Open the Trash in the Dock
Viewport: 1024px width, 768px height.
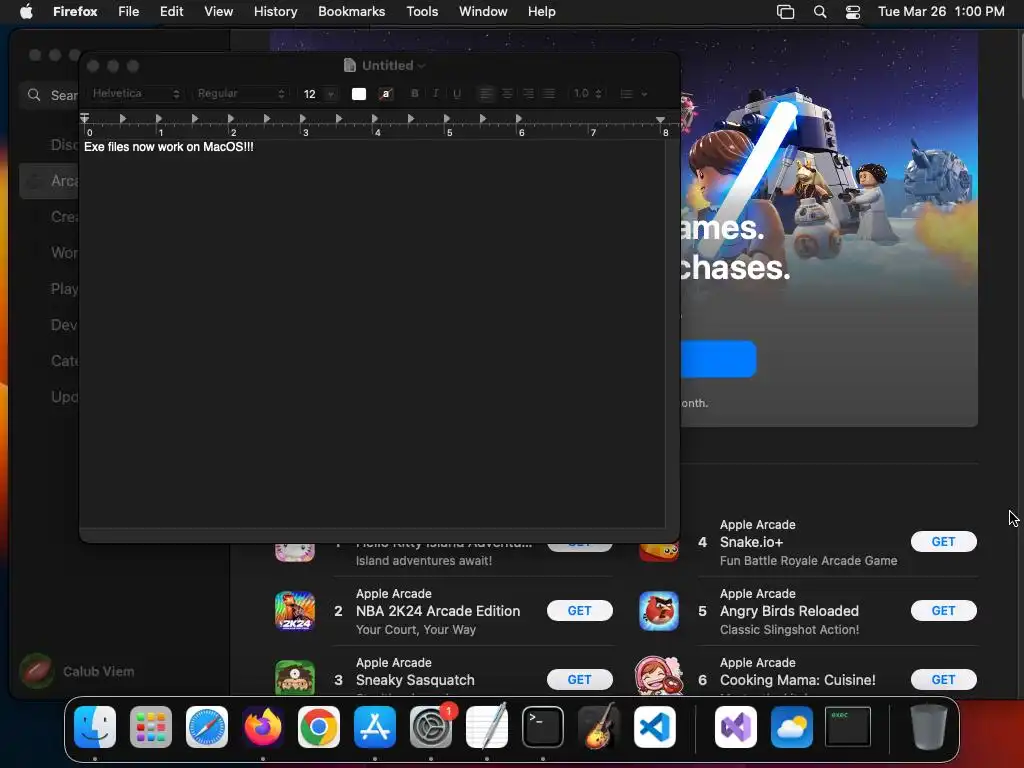929,727
